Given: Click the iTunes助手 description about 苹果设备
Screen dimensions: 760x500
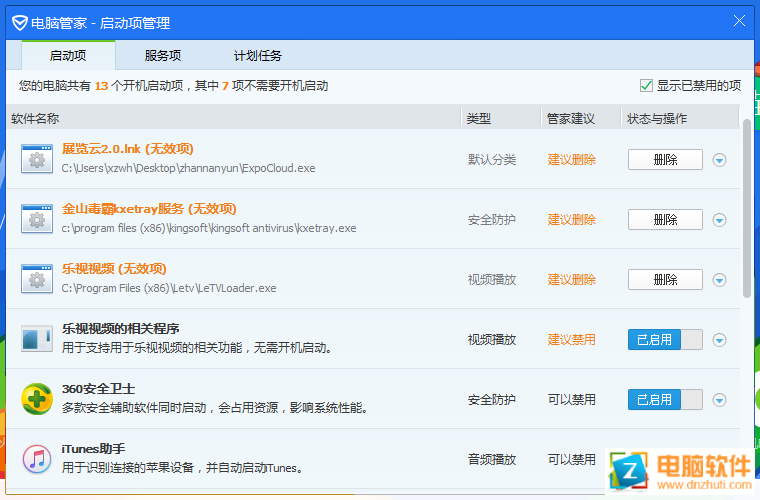Looking at the screenshot, I should click(x=183, y=468).
